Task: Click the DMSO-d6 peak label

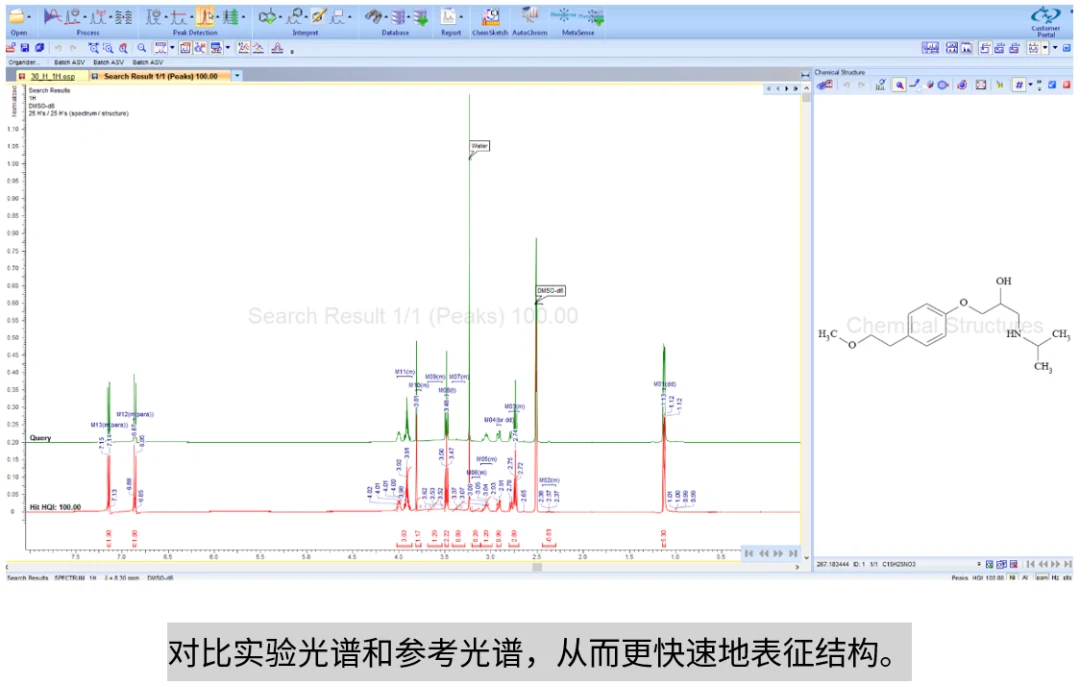Action: tap(550, 291)
